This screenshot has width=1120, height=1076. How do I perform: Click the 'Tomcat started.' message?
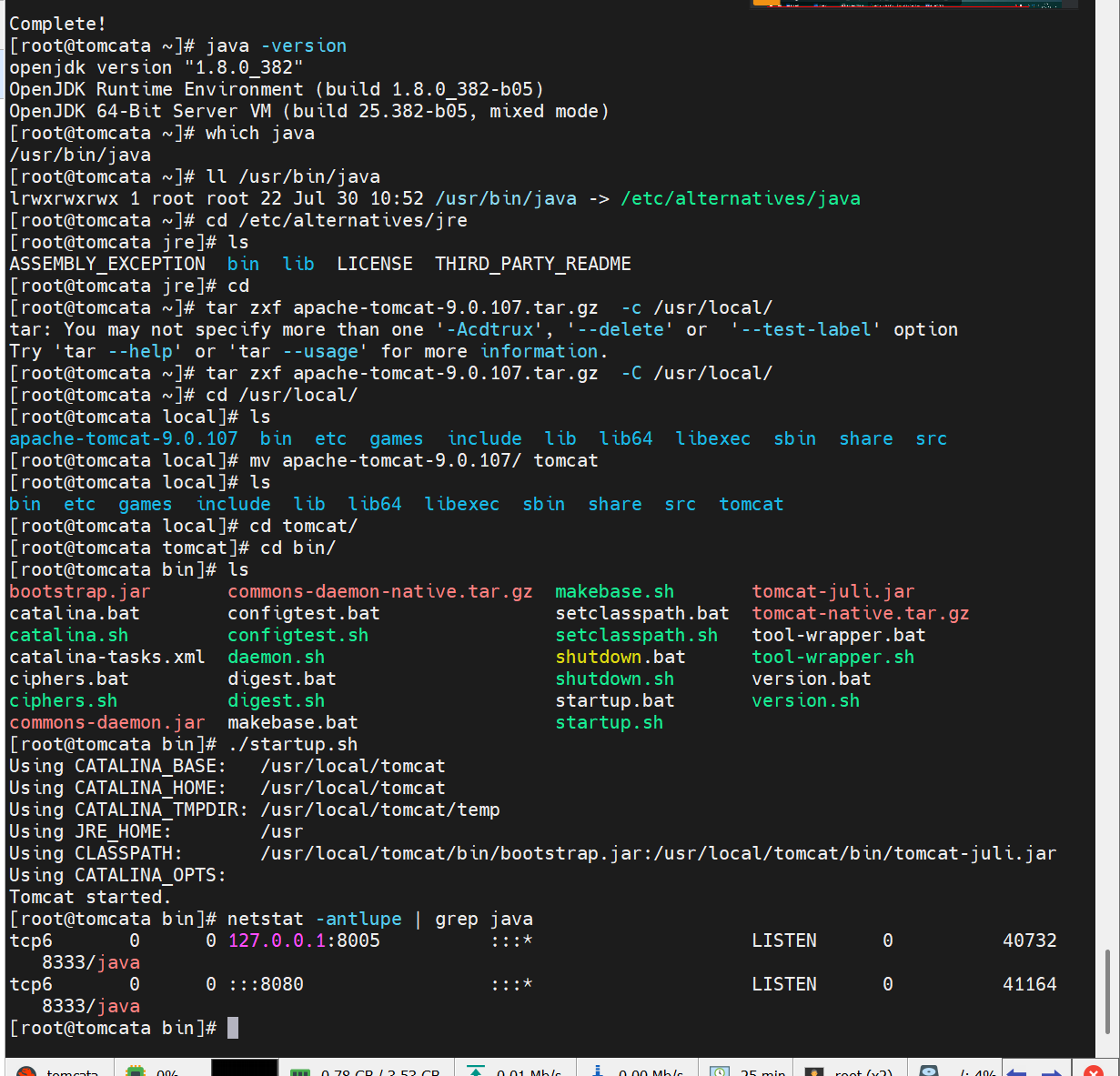point(91,897)
